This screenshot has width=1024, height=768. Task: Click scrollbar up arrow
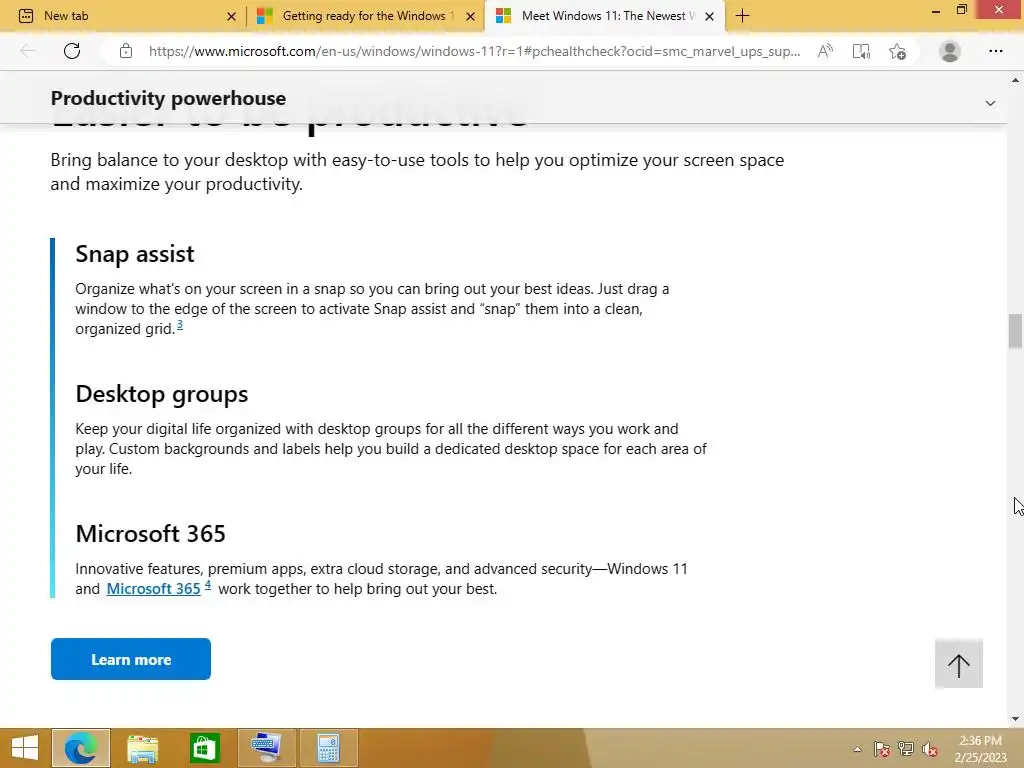tap(1015, 80)
